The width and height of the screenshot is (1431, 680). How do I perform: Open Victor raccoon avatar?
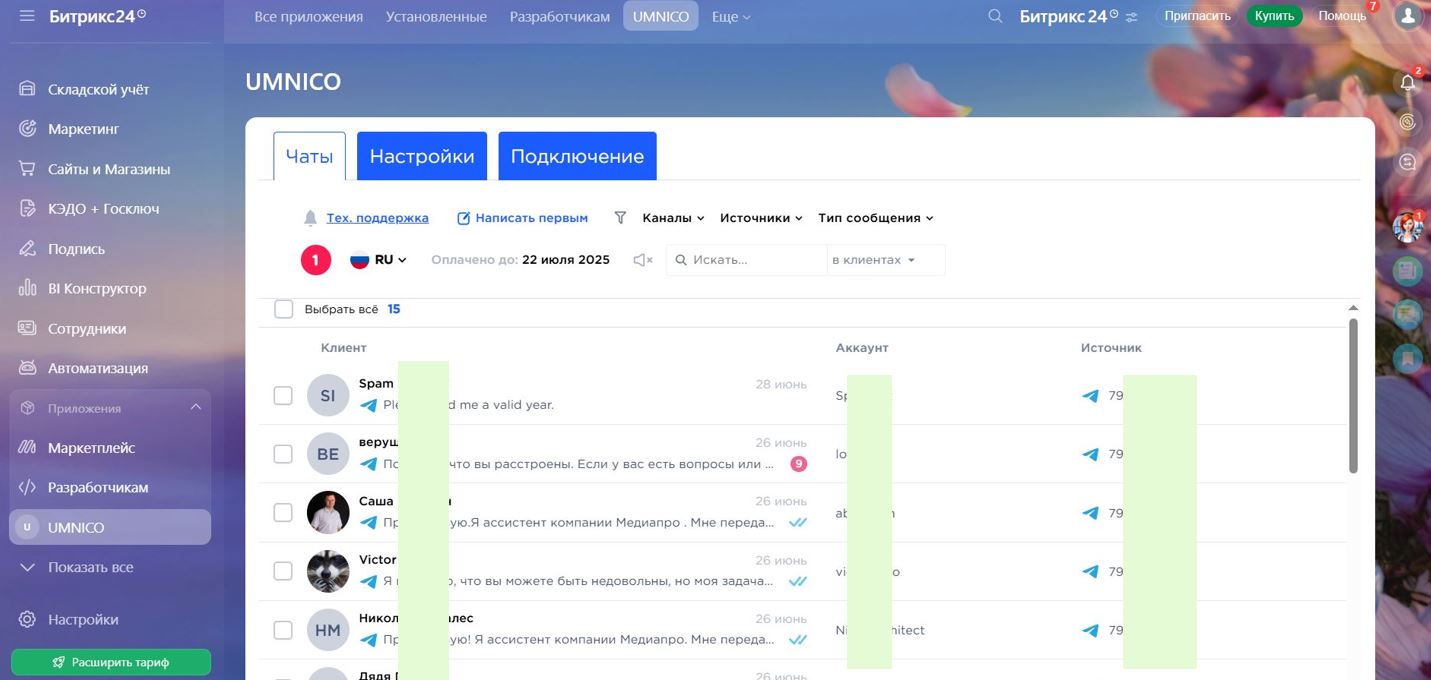click(x=328, y=571)
